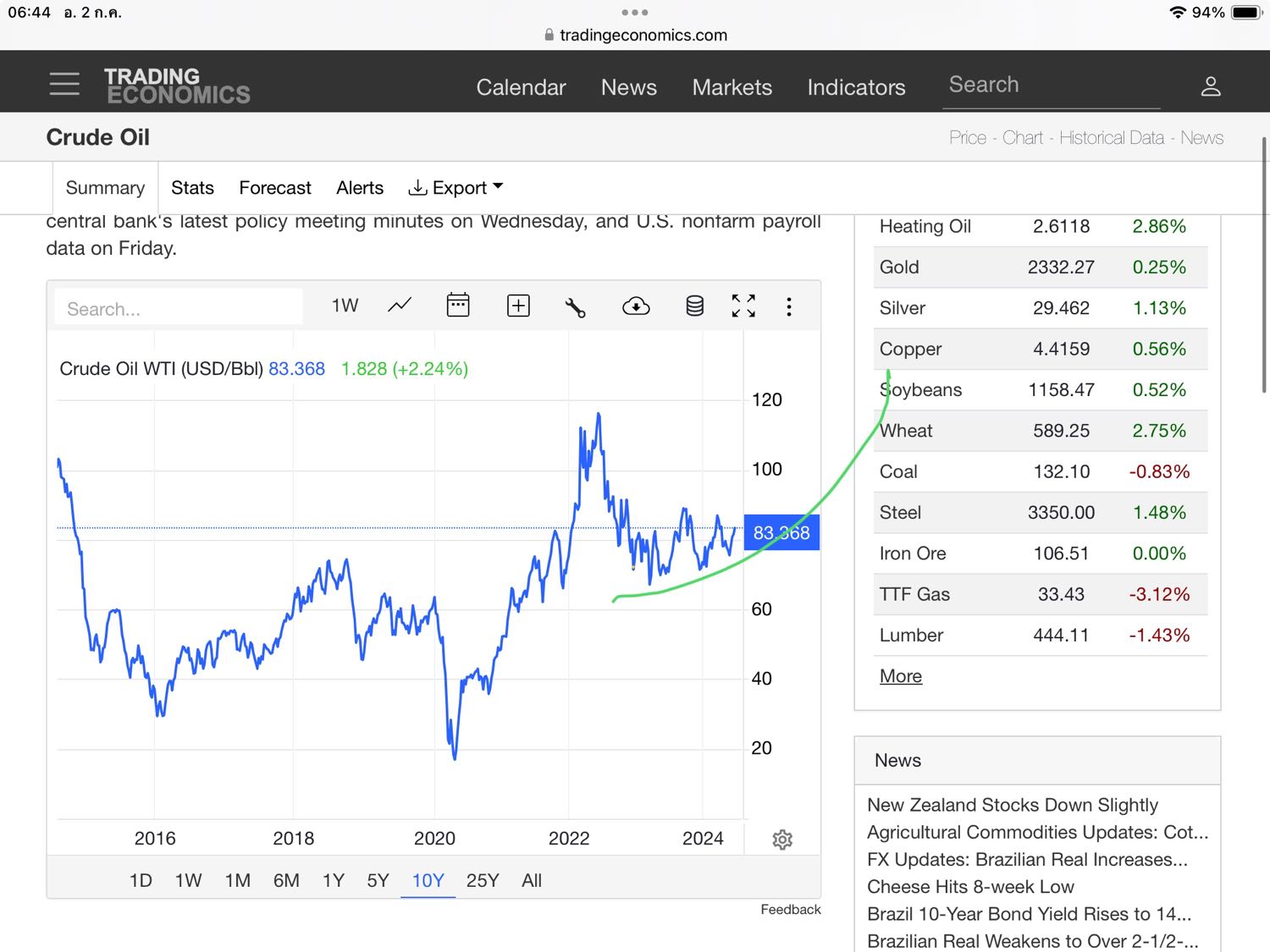1270x952 pixels.
Task: Select the All time range
Action: pos(532,881)
